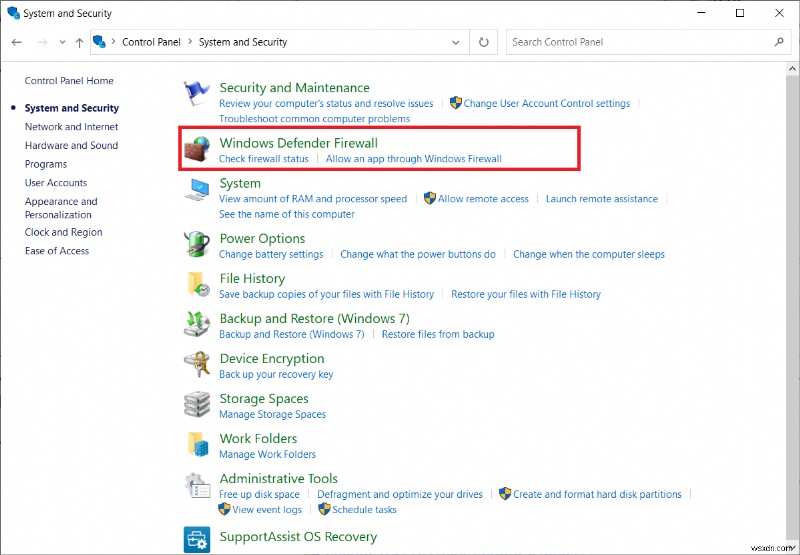The width and height of the screenshot is (800, 555).
Task: Click Create and format hard disk partitions
Action: click(597, 494)
